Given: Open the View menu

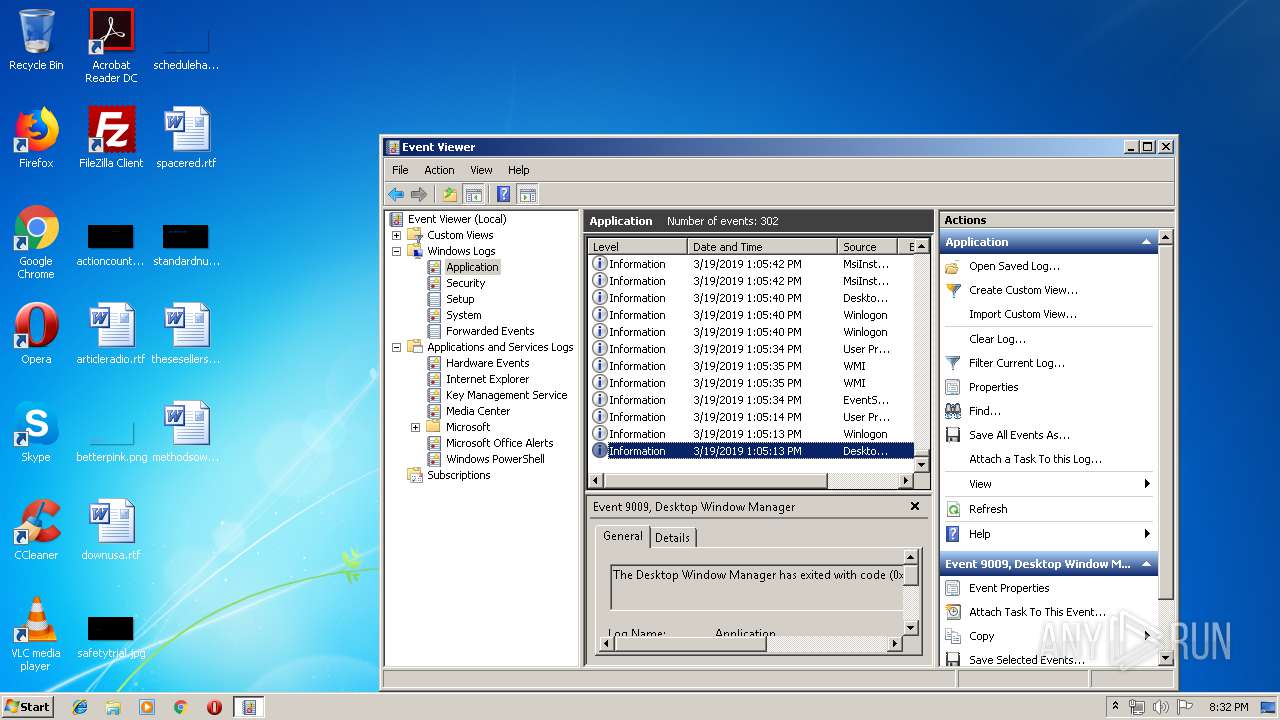Looking at the screenshot, I should pyautogui.click(x=481, y=170).
